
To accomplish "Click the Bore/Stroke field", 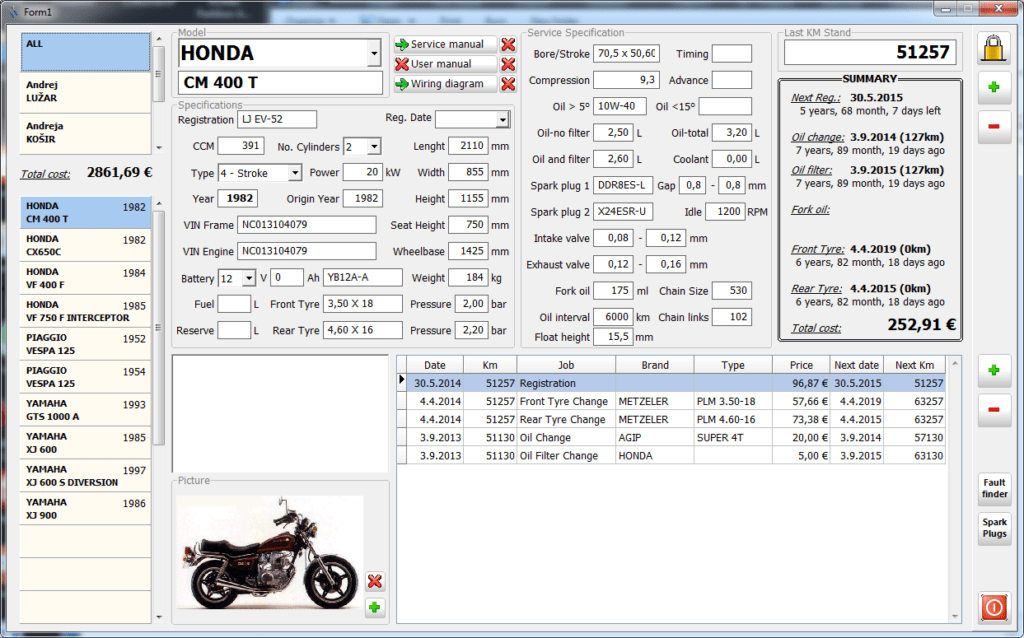I will [626, 54].
